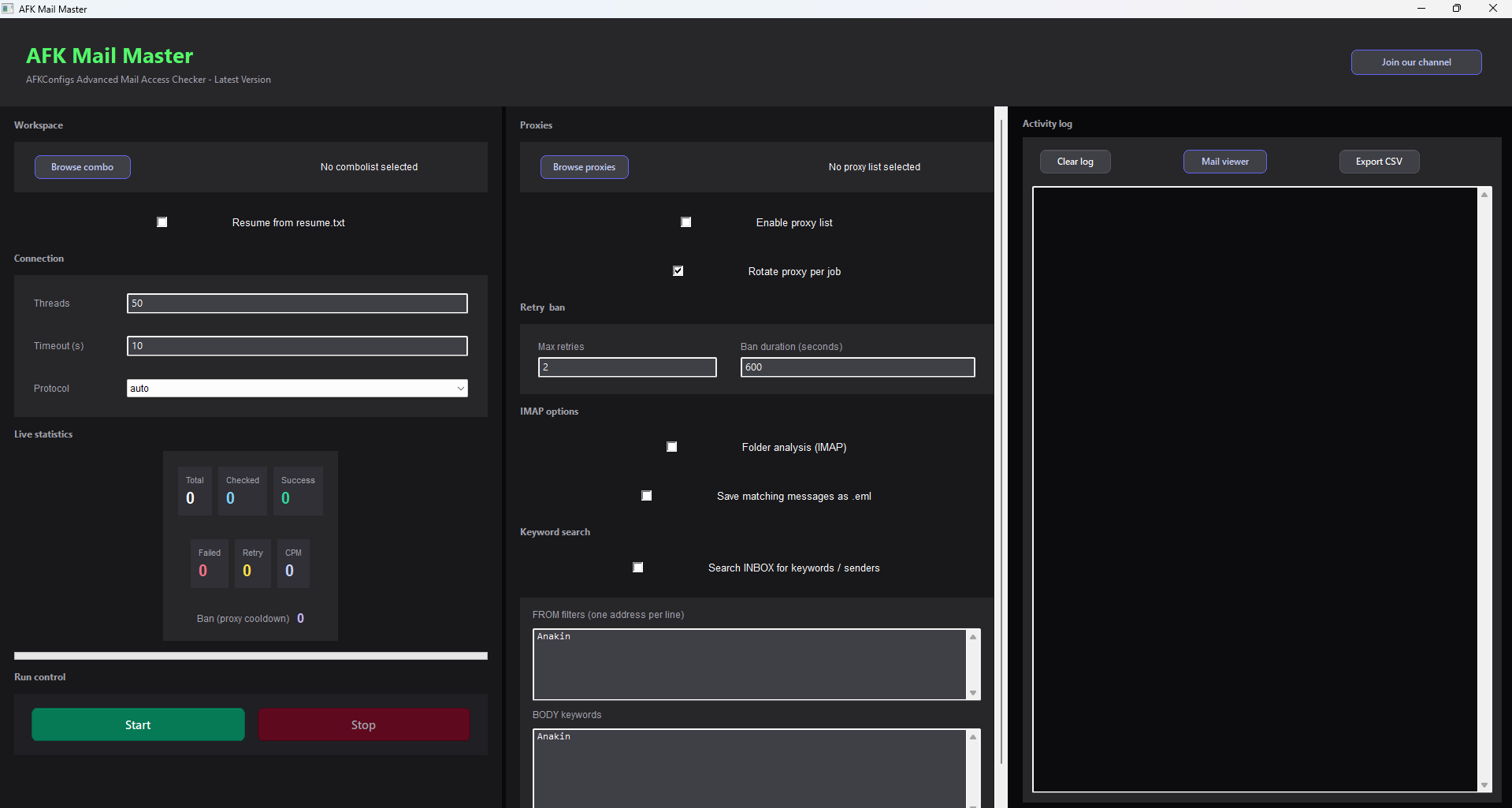1512x808 pixels.
Task: Click the Success count in Live statistics
Action: [x=286, y=498]
